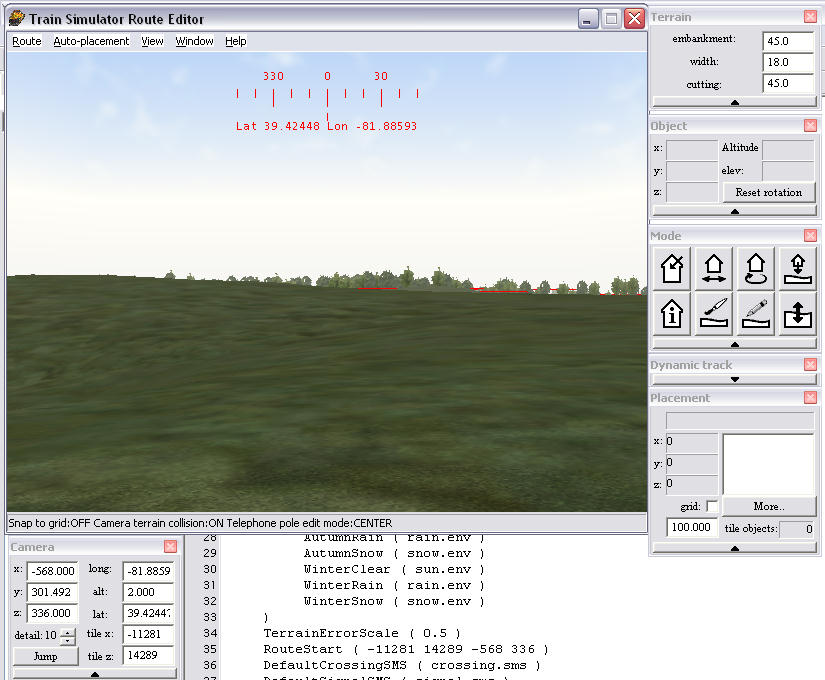The height and width of the screenshot is (680, 825).
Task: Focus the Object y coordinate field
Action: tap(692, 171)
